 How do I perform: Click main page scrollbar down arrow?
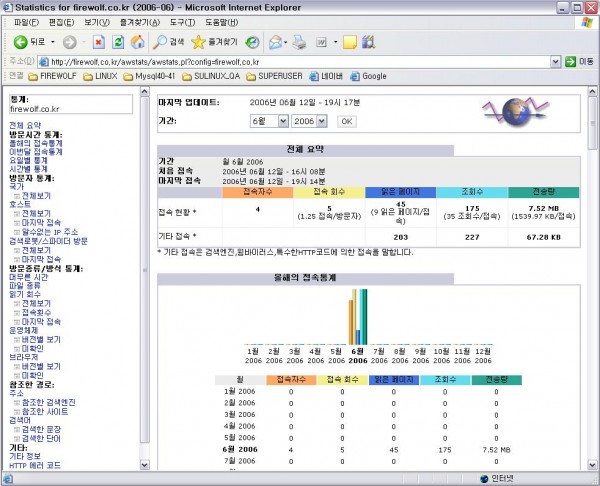click(x=592, y=465)
